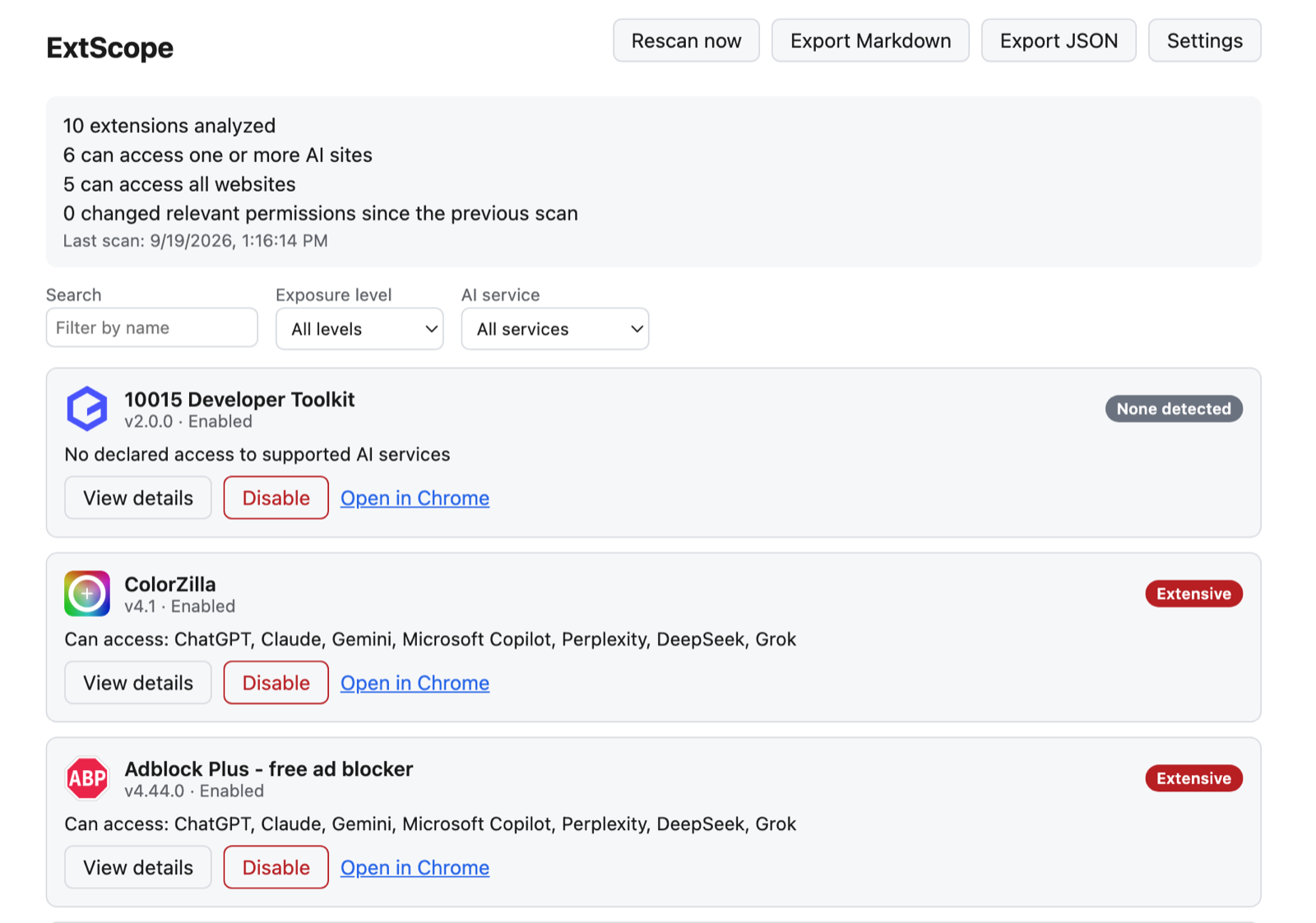1316x923 pixels.
Task: Click the ColorZilla rainbow icon
Action: pyautogui.click(x=87, y=594)
